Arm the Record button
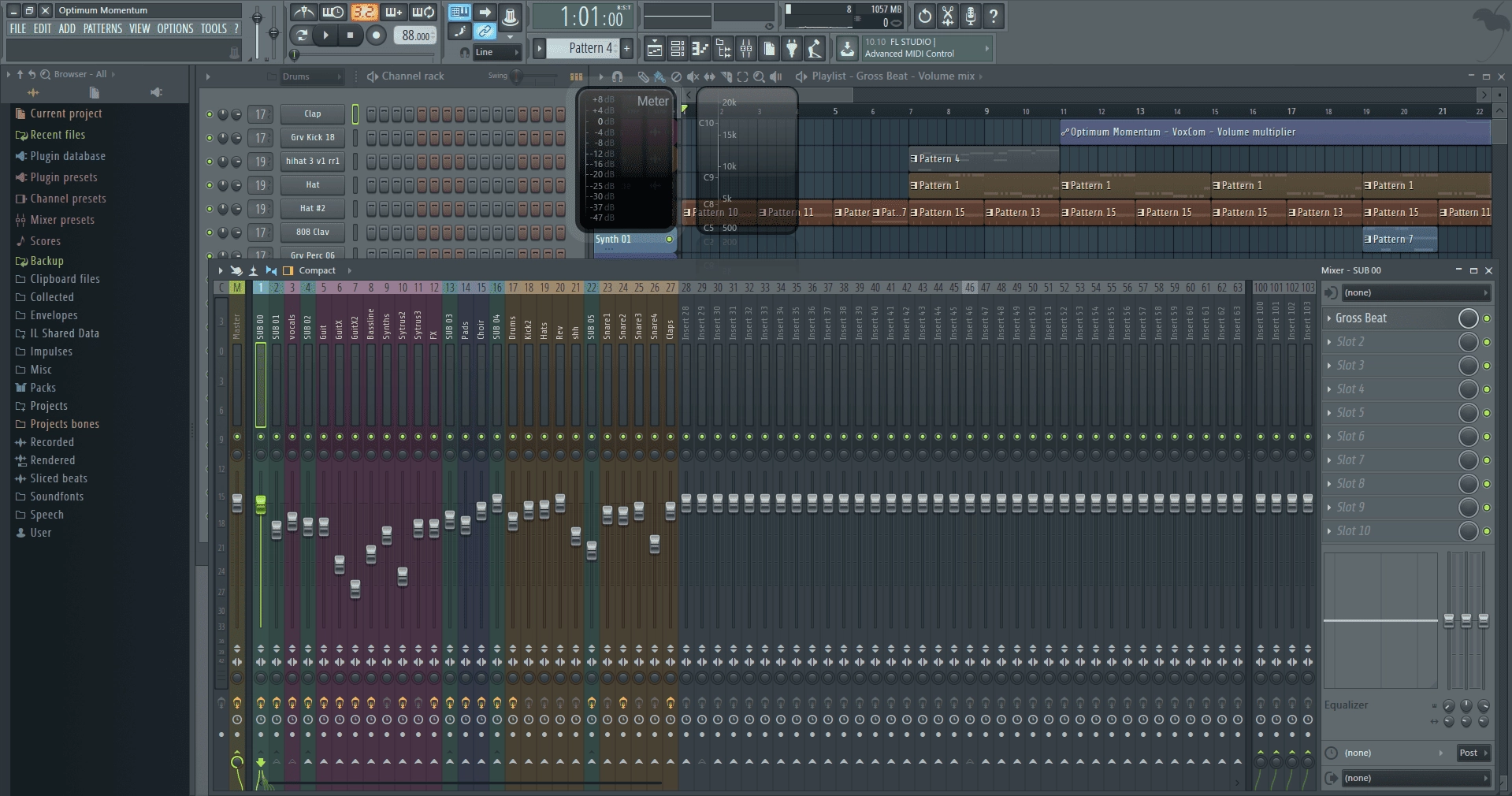 [377, 35]
